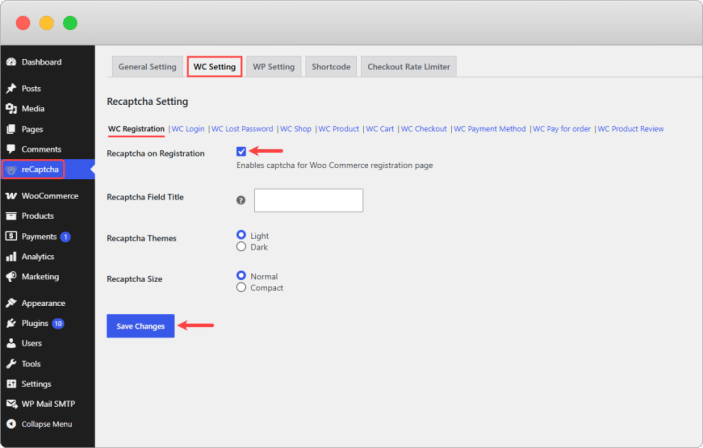Viewport: 703px width, 448px height.
Task: Click the Save Changes button
Action: pos(141,326)
